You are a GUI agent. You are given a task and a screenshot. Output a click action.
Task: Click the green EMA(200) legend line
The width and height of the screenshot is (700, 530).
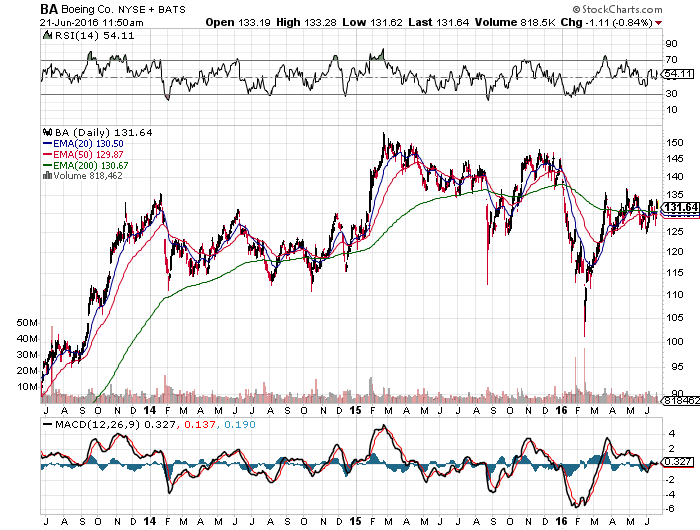47,165
